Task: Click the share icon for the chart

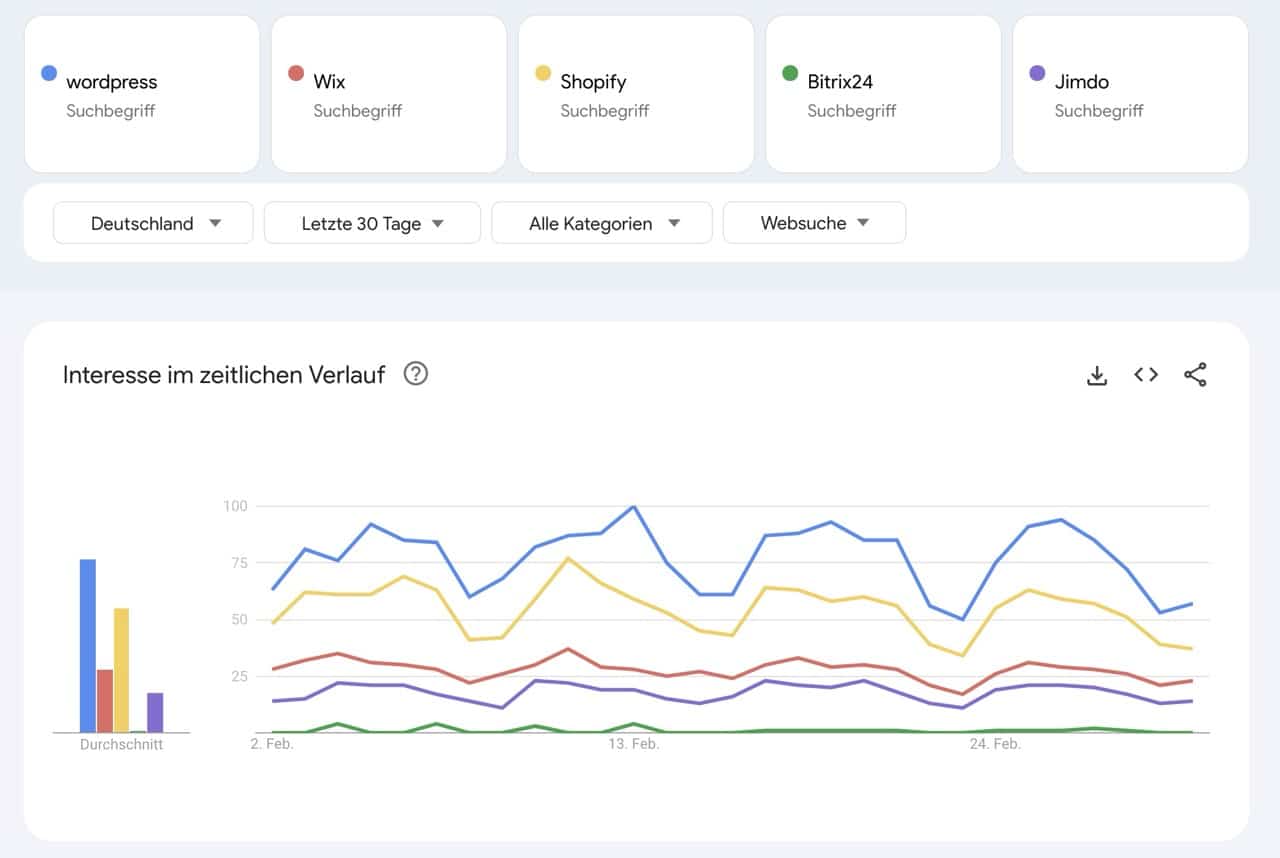Action: pyautogui.click(x=1195, y=375)
